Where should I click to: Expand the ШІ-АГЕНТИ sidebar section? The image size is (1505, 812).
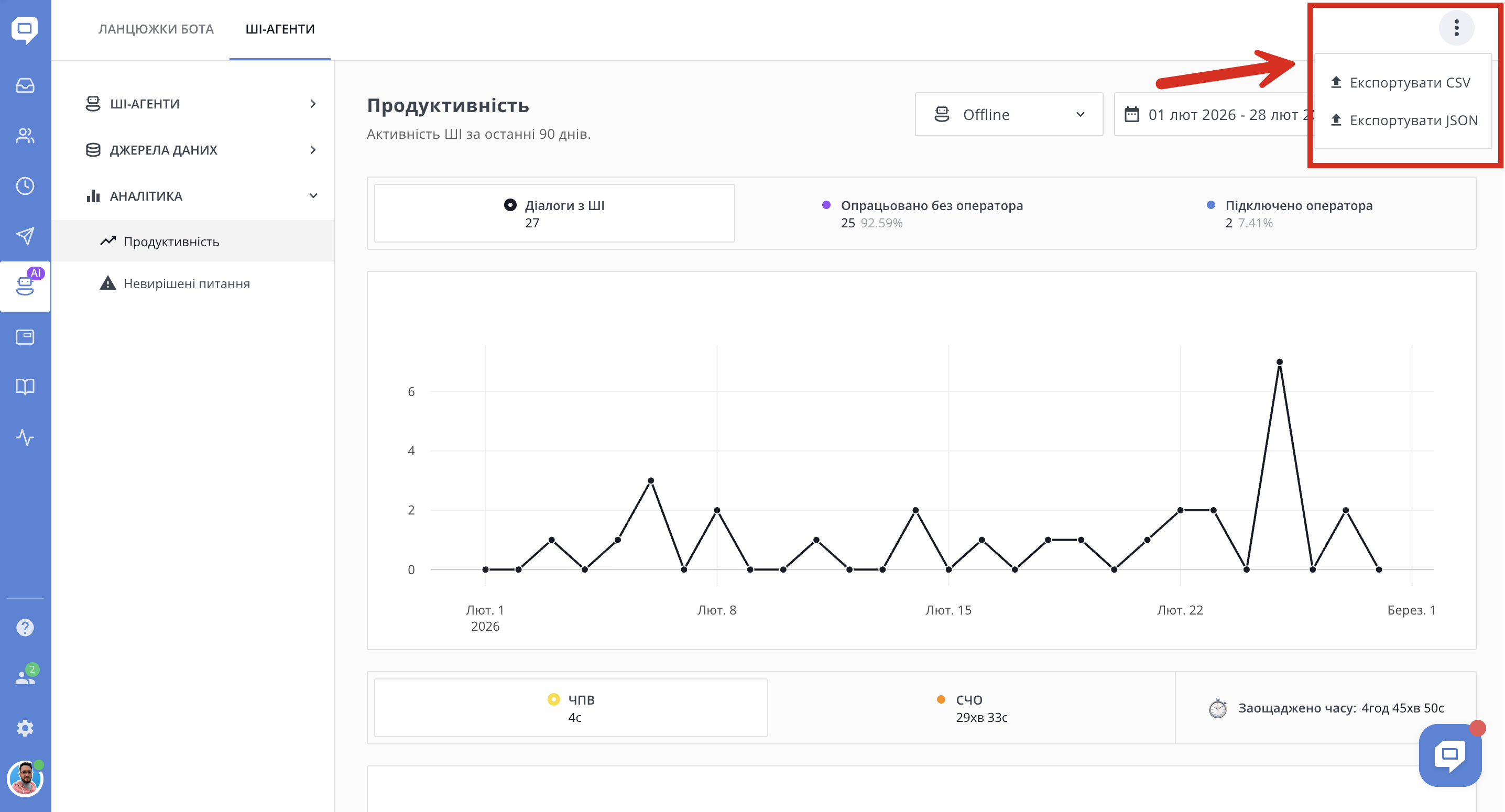(201, 104)
